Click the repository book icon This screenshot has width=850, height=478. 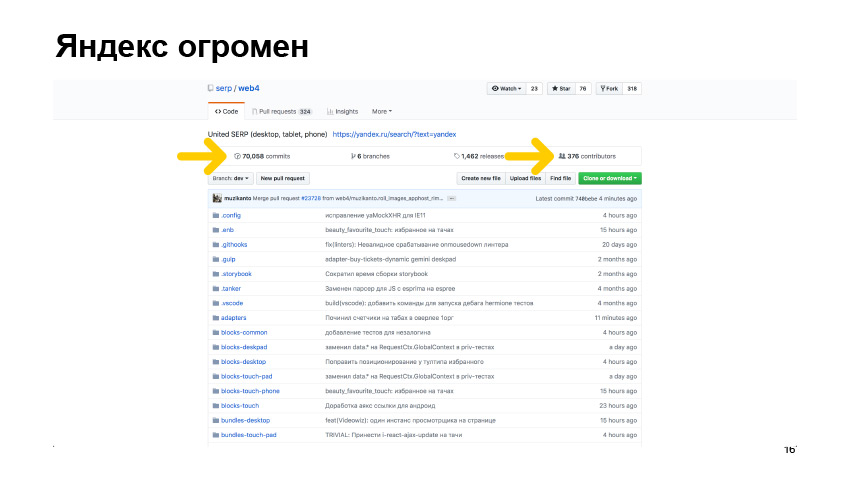point(210,88)
